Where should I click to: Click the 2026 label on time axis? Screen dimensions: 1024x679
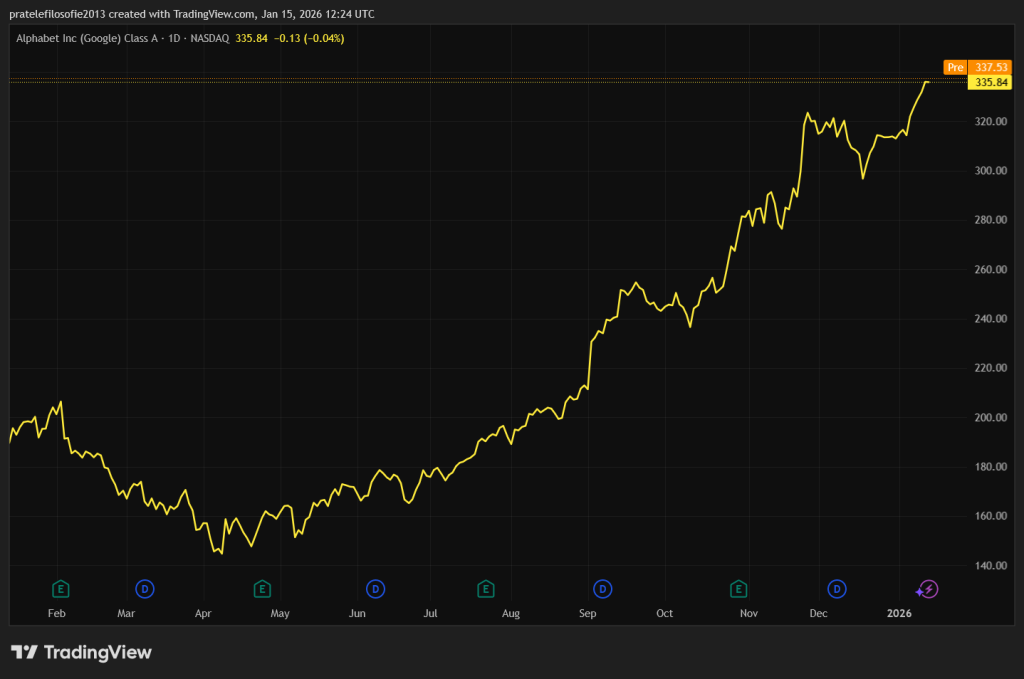pyautogui.click(x=899, y=613)
